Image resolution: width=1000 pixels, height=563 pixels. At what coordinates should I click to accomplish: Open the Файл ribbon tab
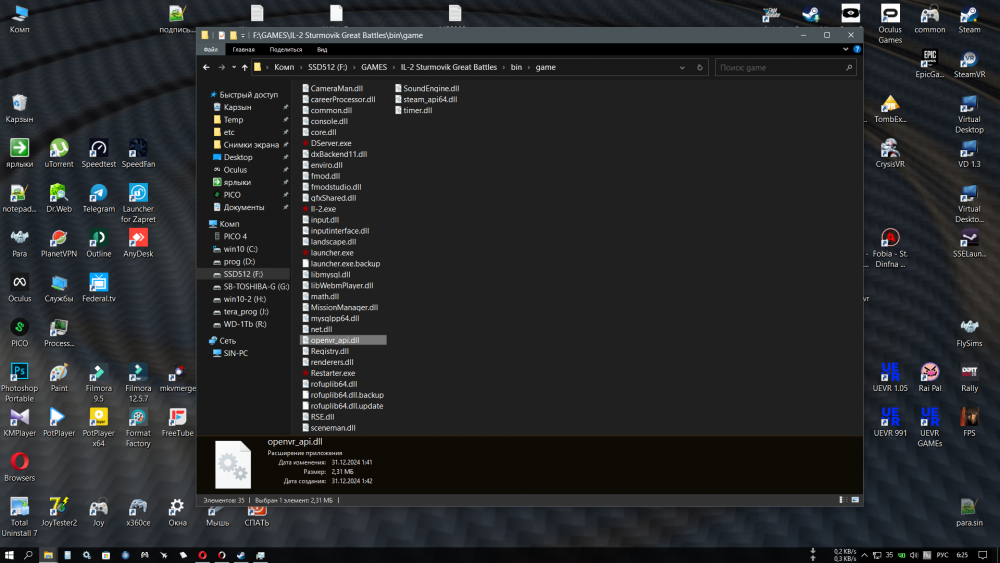click(x=210, y=49)
